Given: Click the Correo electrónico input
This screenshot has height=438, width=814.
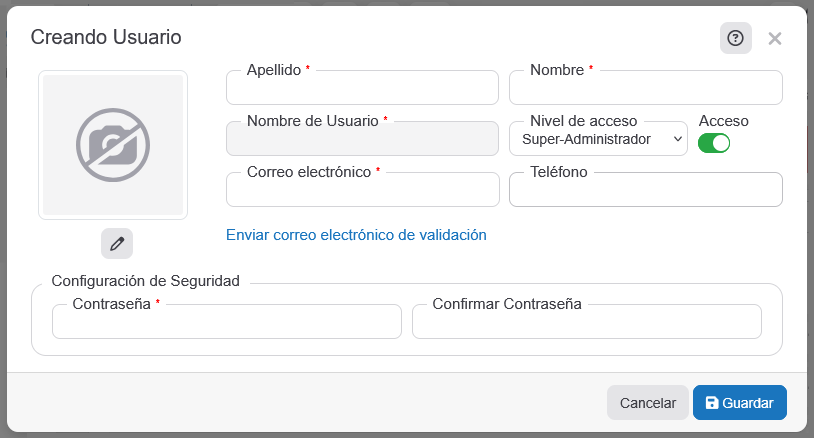Looking at the screenshot, I should click(x=362, y=191).
